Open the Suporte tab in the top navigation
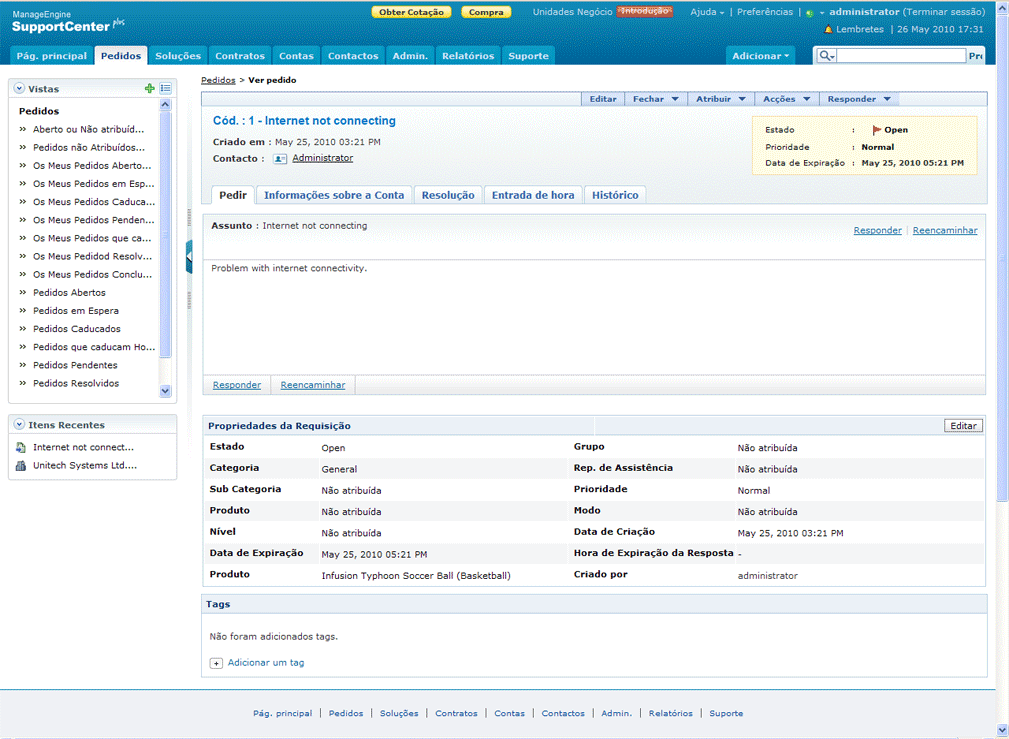The height and width of the screenshot is (739, 1009). [528, 56]
